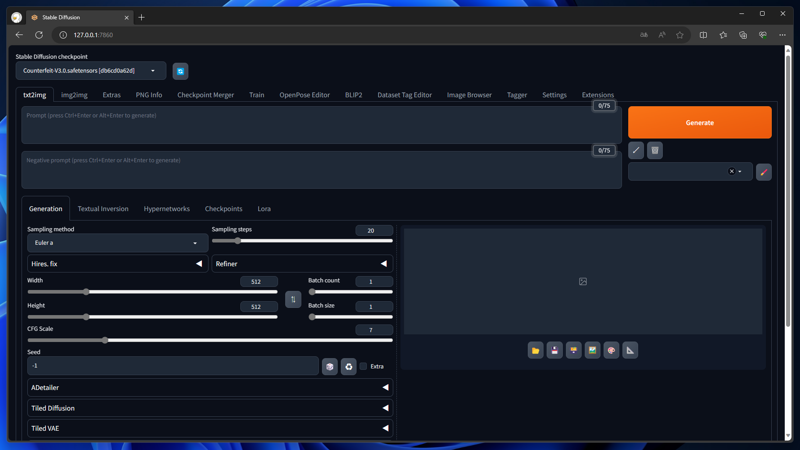Refresh the checkpoint list
800x450 pixels.
pyautogui.click(x=180, y=71)
